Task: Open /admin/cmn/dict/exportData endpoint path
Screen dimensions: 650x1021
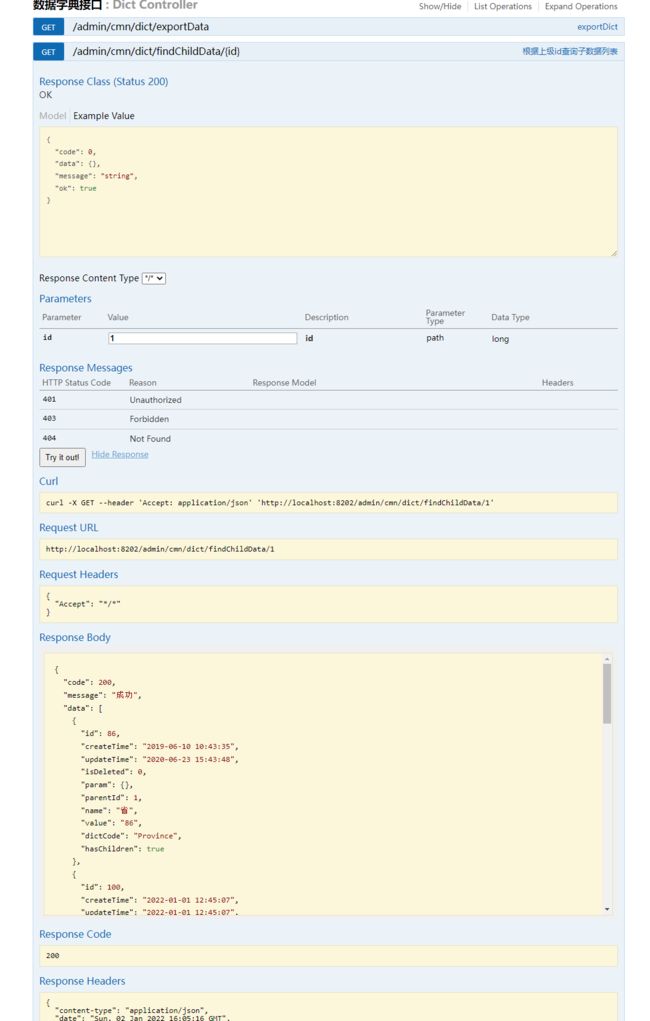Action: click(x=141, y=27)
